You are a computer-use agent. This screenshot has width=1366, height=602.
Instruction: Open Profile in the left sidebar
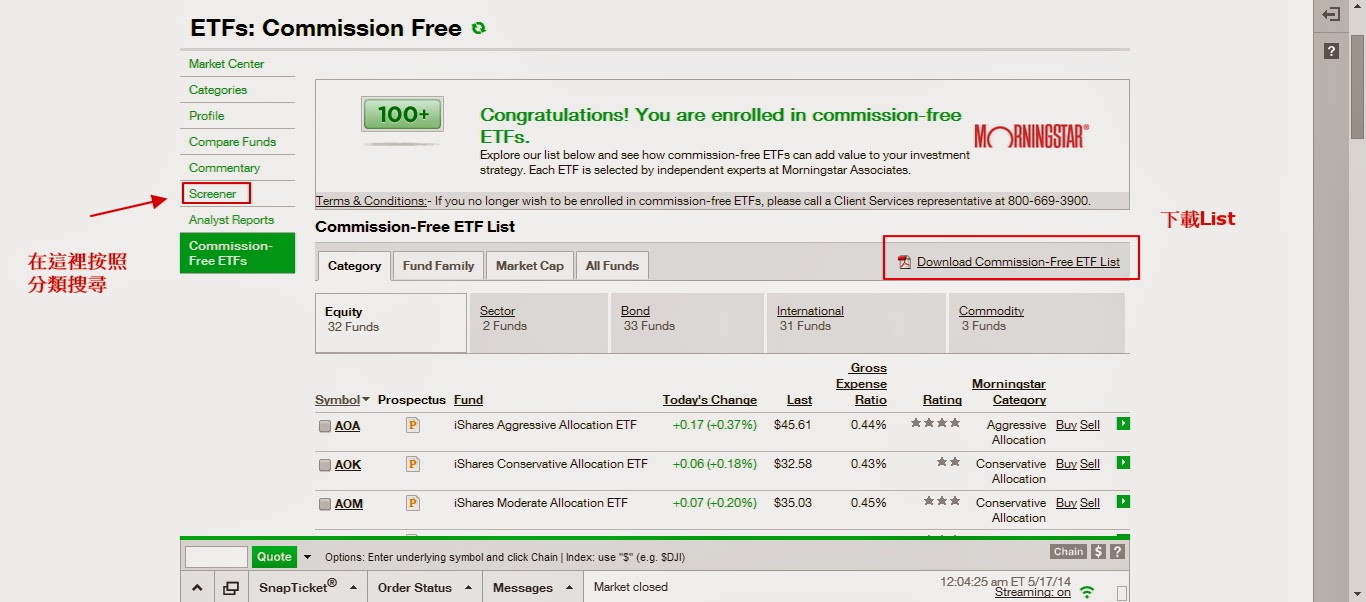[207, 116]
